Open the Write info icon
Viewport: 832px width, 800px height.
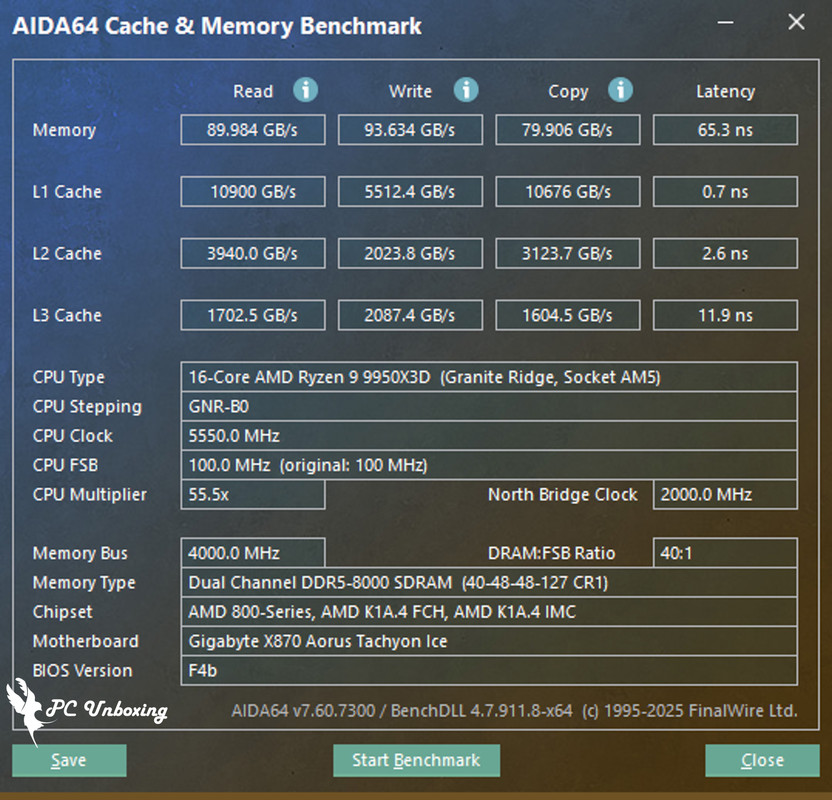pos(466,90)
